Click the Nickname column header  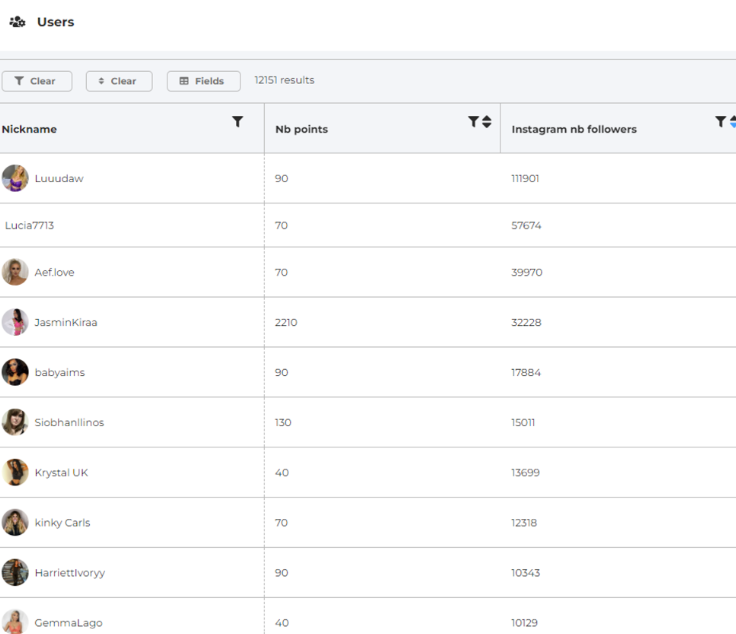coord(30,129)
